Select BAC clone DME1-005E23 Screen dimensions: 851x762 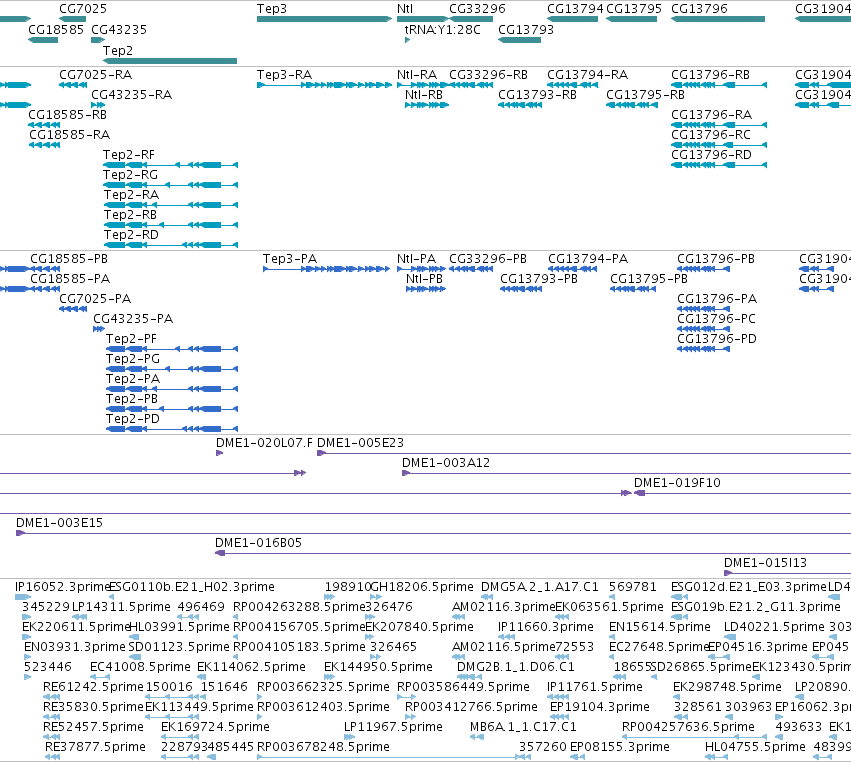pyautogui.click(x=360, y=442)
